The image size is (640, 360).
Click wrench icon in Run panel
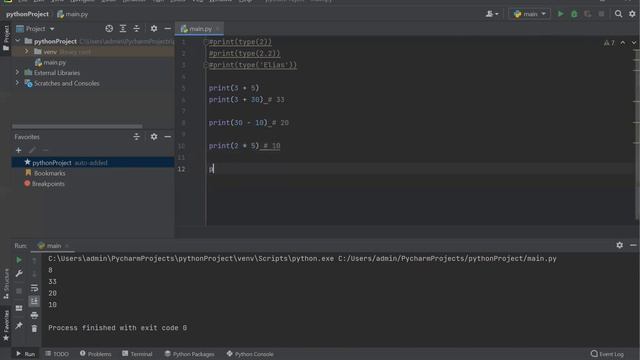19,273
